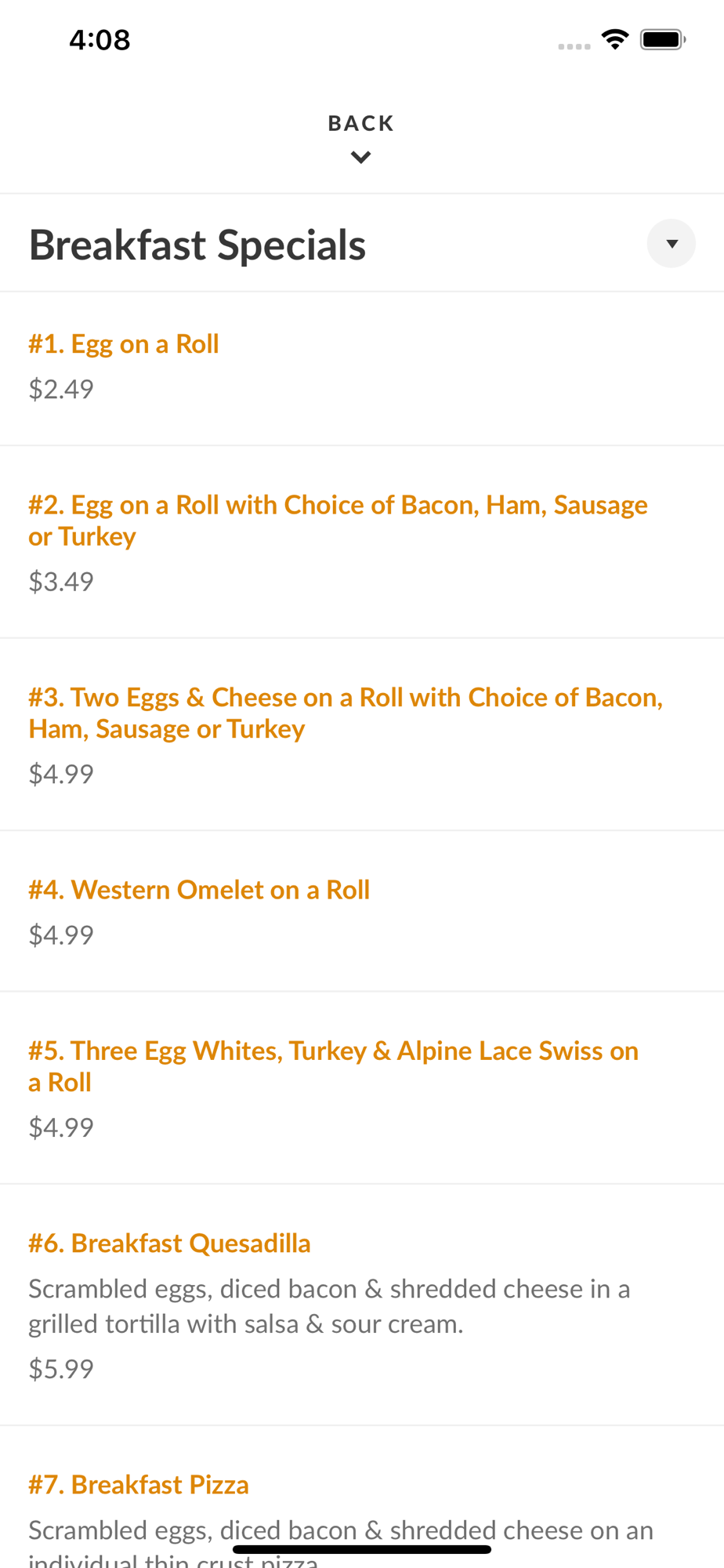724x1568 pixels.
Task: Tap the home indicator bar
Action: [x=362, y=1549]
